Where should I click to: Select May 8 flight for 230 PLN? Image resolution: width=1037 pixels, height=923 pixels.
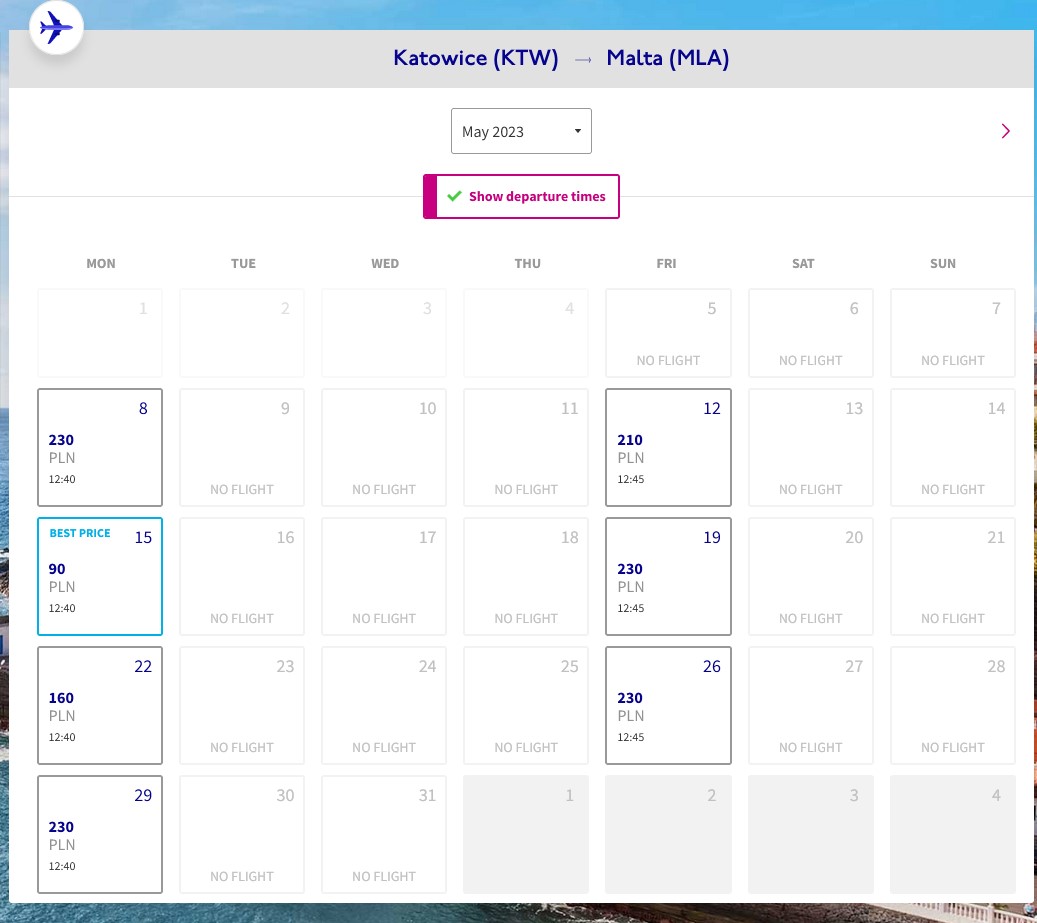100,448
